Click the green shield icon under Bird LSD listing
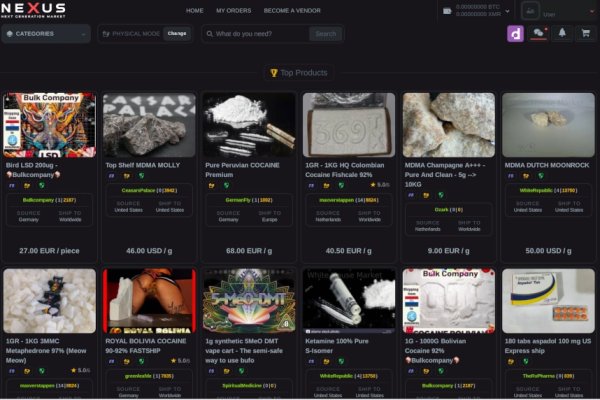This screenshot has height=400, width=600. pyautogui.click(x=42, y=186)
